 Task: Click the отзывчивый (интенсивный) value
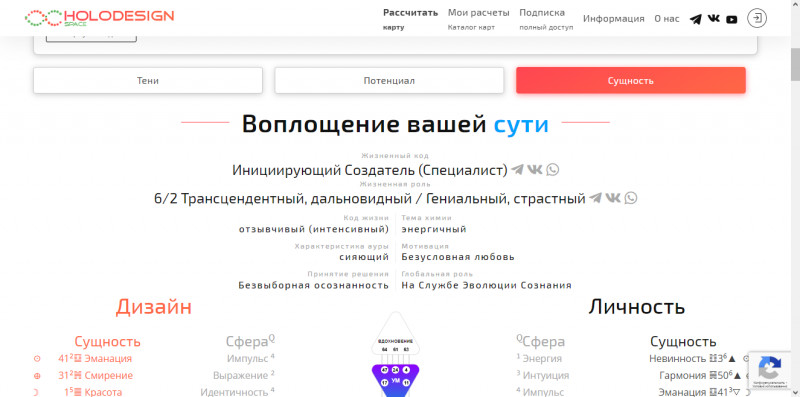[x=314, y=229]
